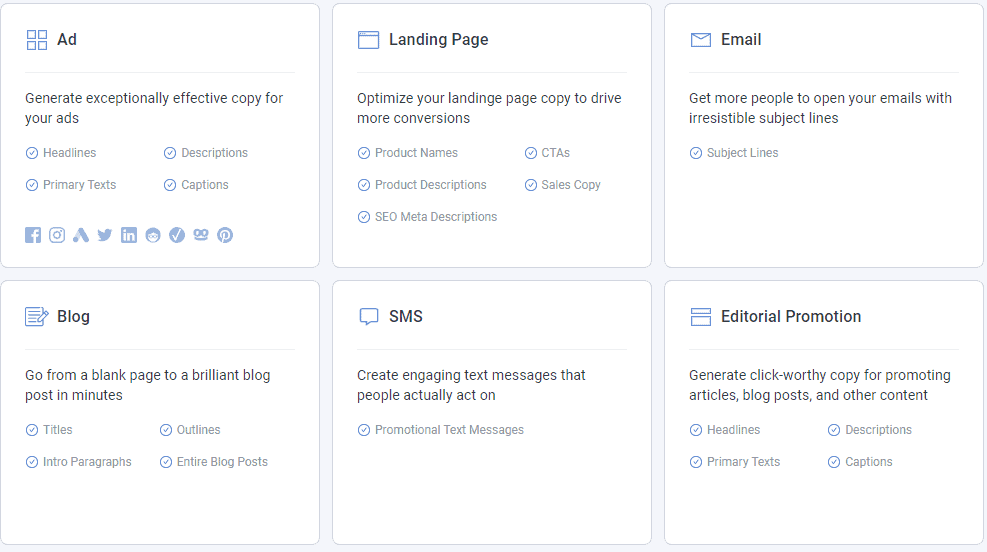Select the Intro Paragraphs feature
Image resolution: width=987 pixels, height=552 pixels.
87,462
